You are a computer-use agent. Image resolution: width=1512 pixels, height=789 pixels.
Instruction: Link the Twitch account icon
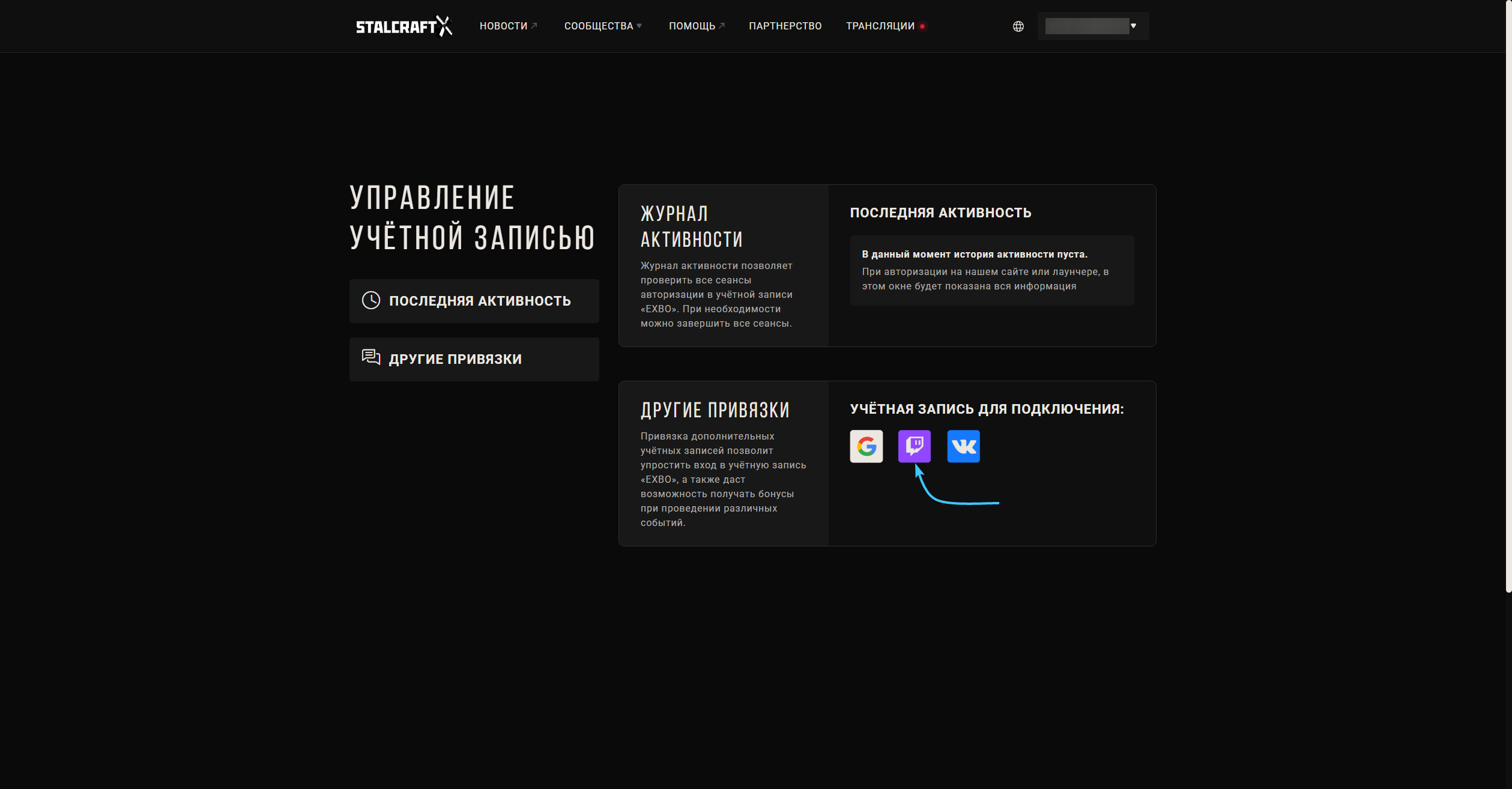click(914, 446)
